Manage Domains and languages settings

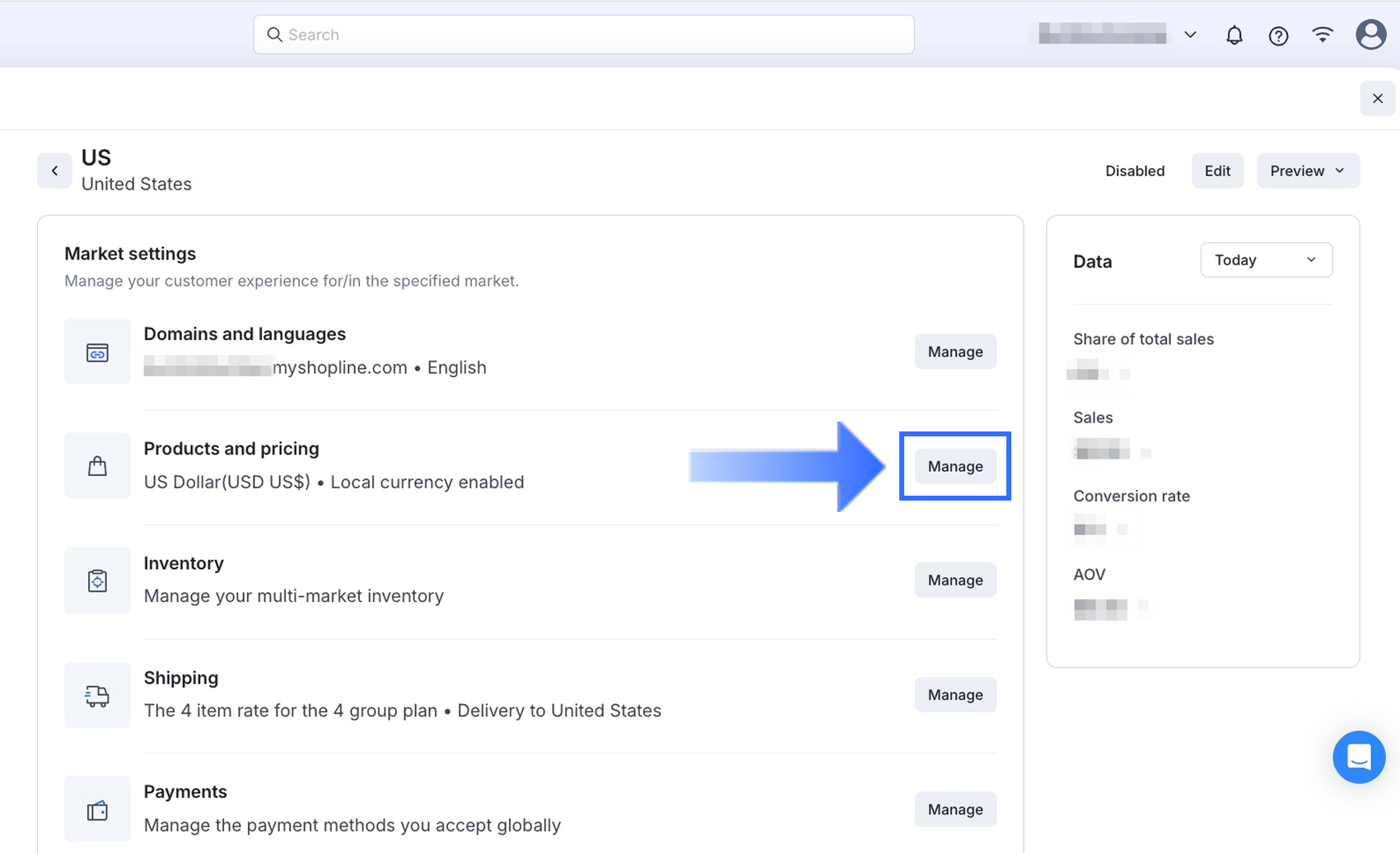pos(955,352)
